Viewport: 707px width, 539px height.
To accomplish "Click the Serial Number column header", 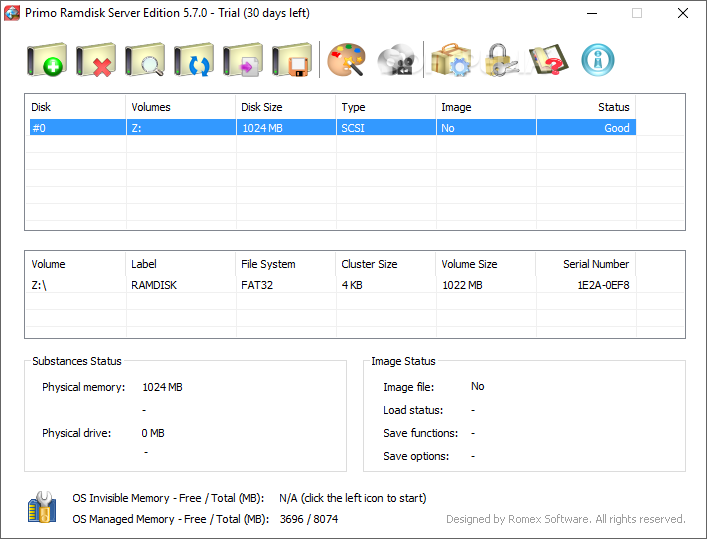I will click(586, 264).
